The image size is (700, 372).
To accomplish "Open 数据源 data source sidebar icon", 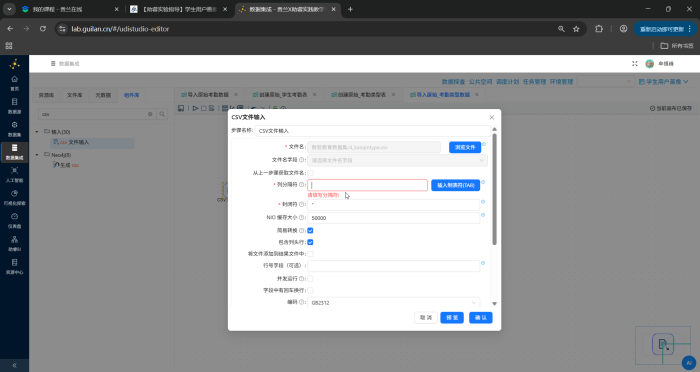I will pos(14,106).
